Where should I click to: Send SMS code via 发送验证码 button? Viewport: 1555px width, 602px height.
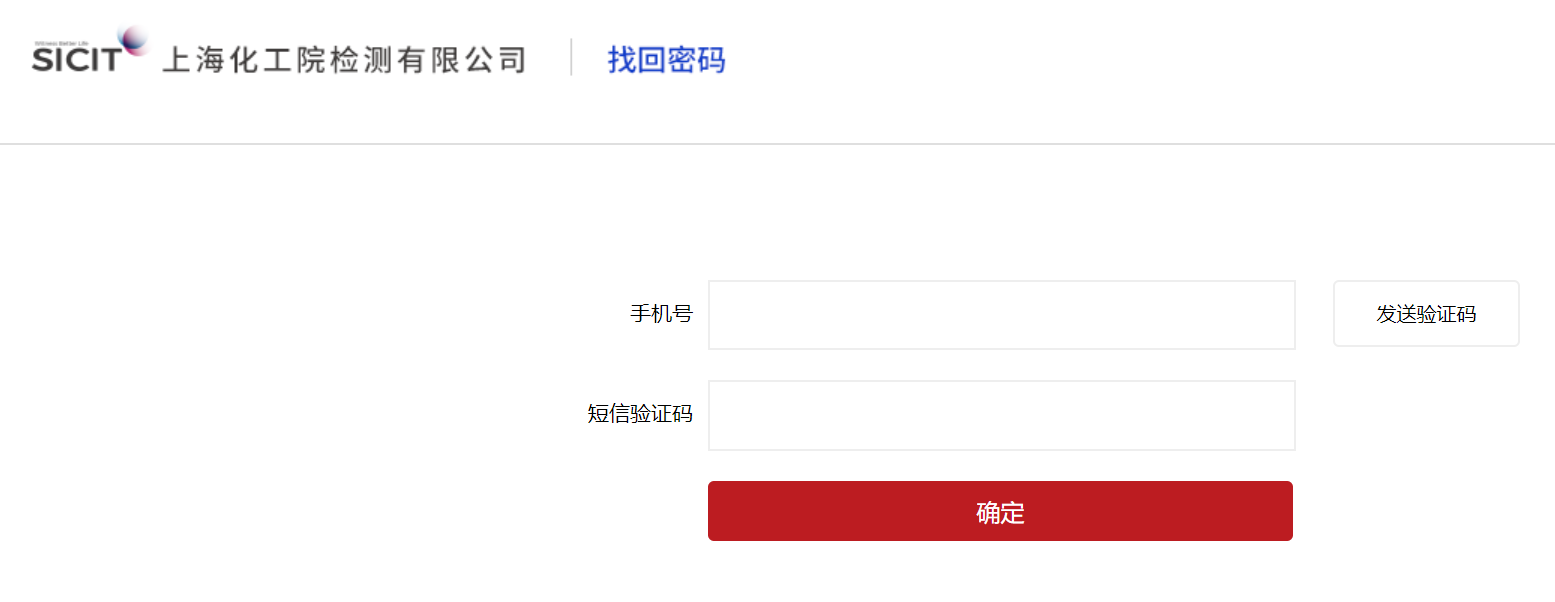1426,314
